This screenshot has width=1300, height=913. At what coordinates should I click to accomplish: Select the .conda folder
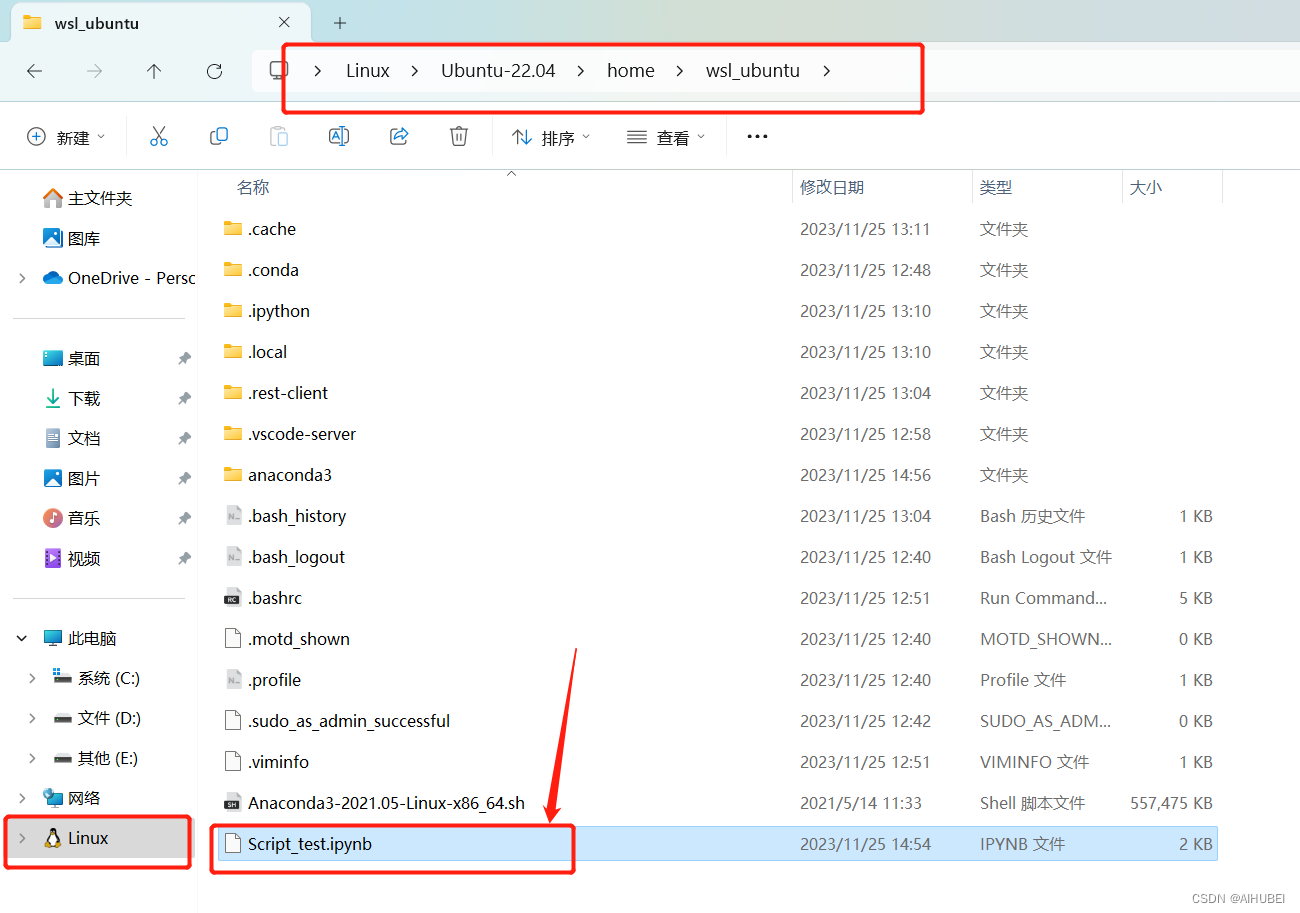(717, 270)
